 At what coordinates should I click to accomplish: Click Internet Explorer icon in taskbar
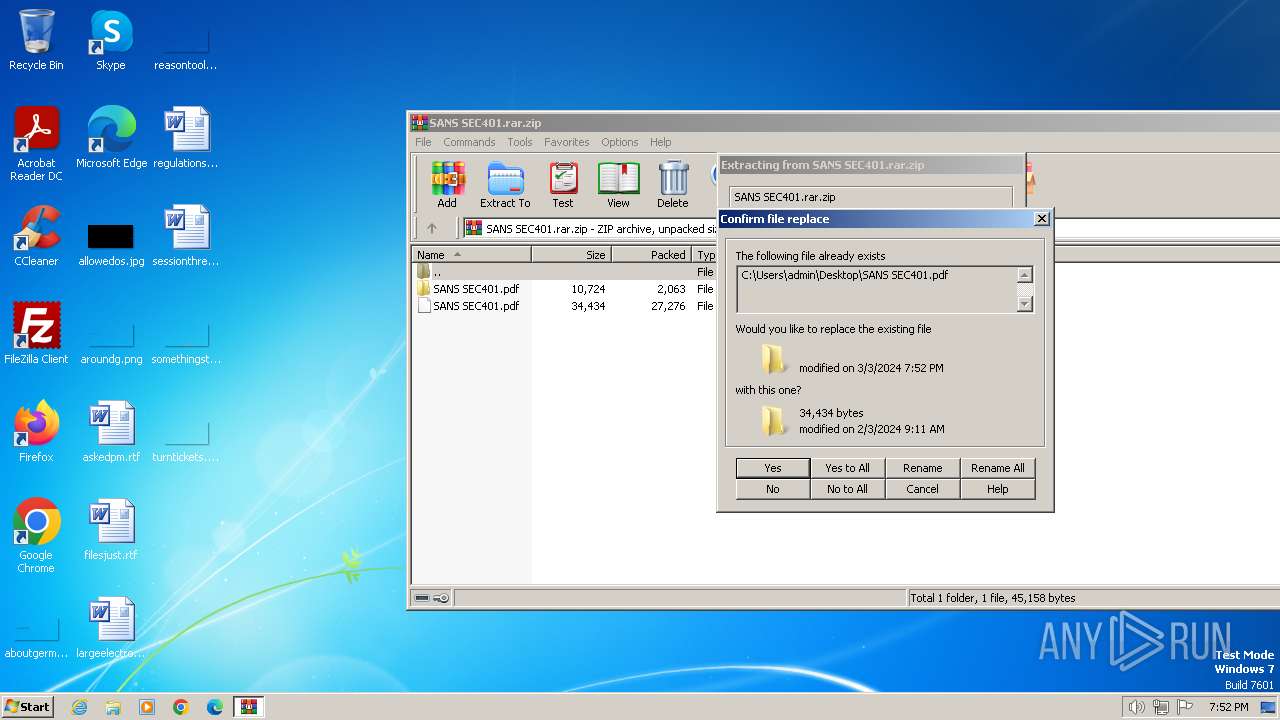(79, 707)
